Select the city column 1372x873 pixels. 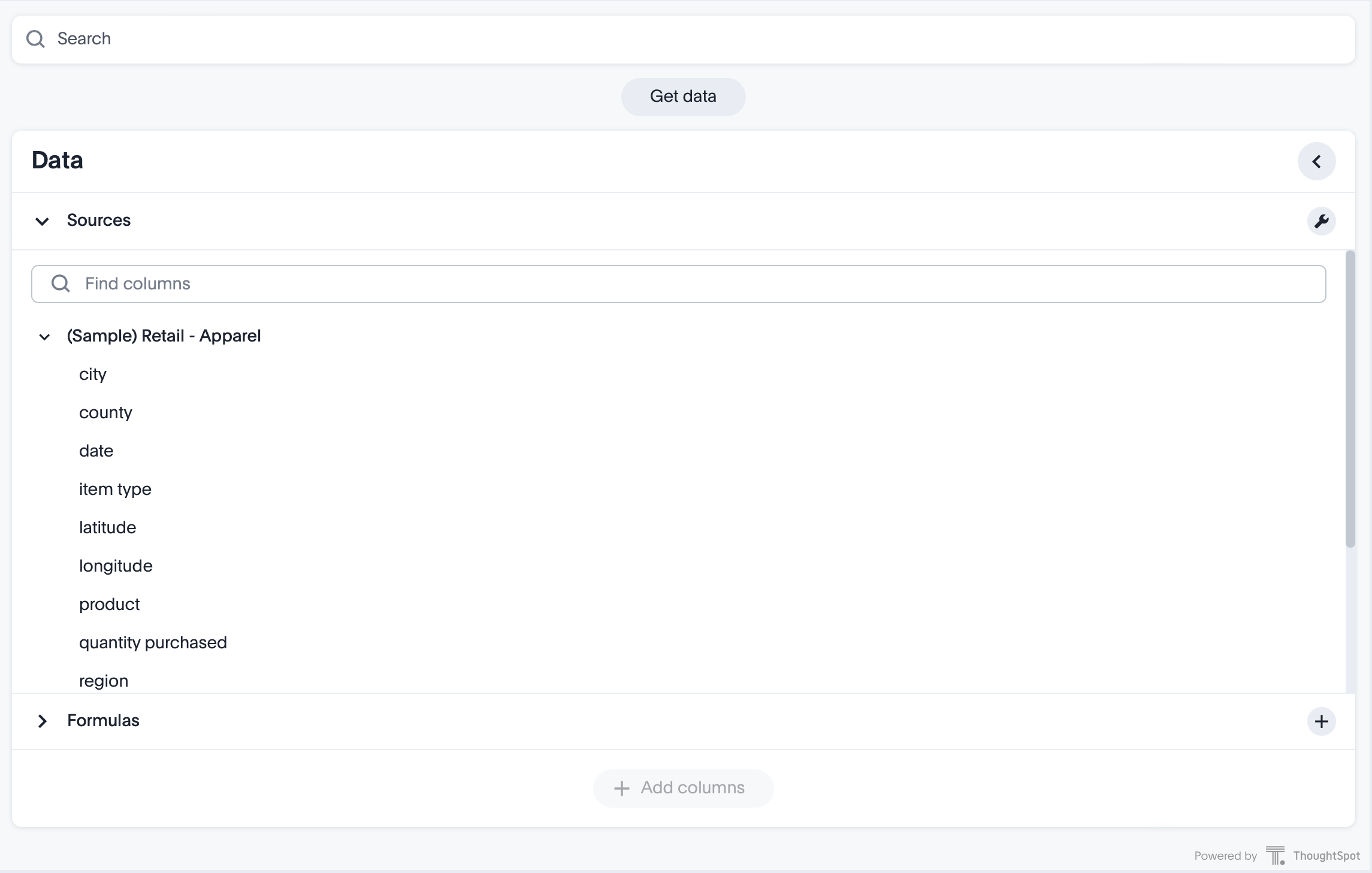click(93, 374)
